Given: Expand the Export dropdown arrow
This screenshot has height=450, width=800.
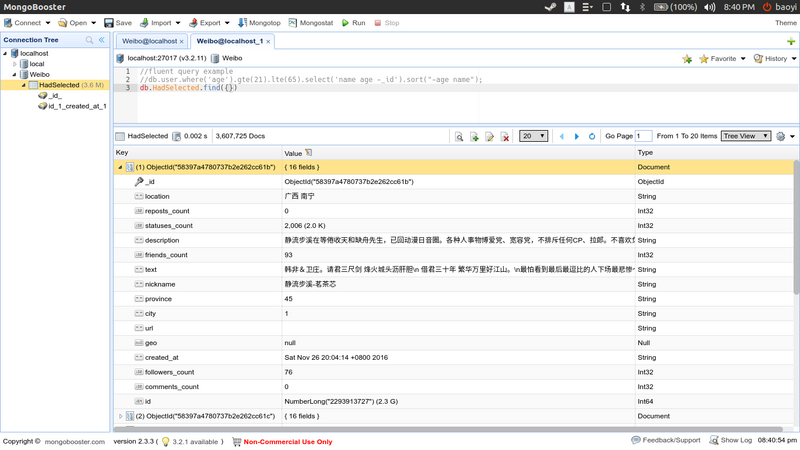Looking at the screenshot, I should [227, 23].
